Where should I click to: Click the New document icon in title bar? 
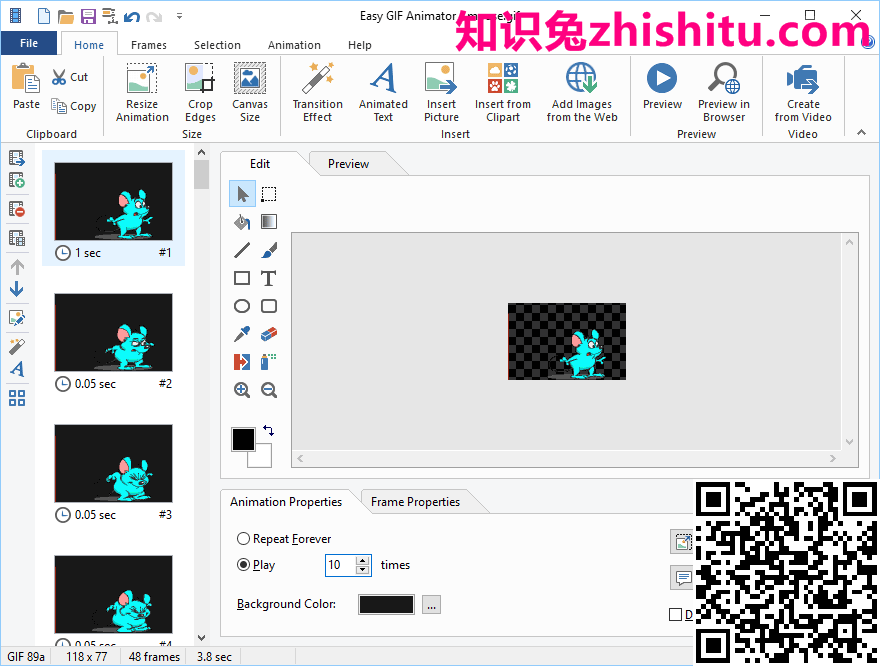pyautogui.click(x=44, y=16)
